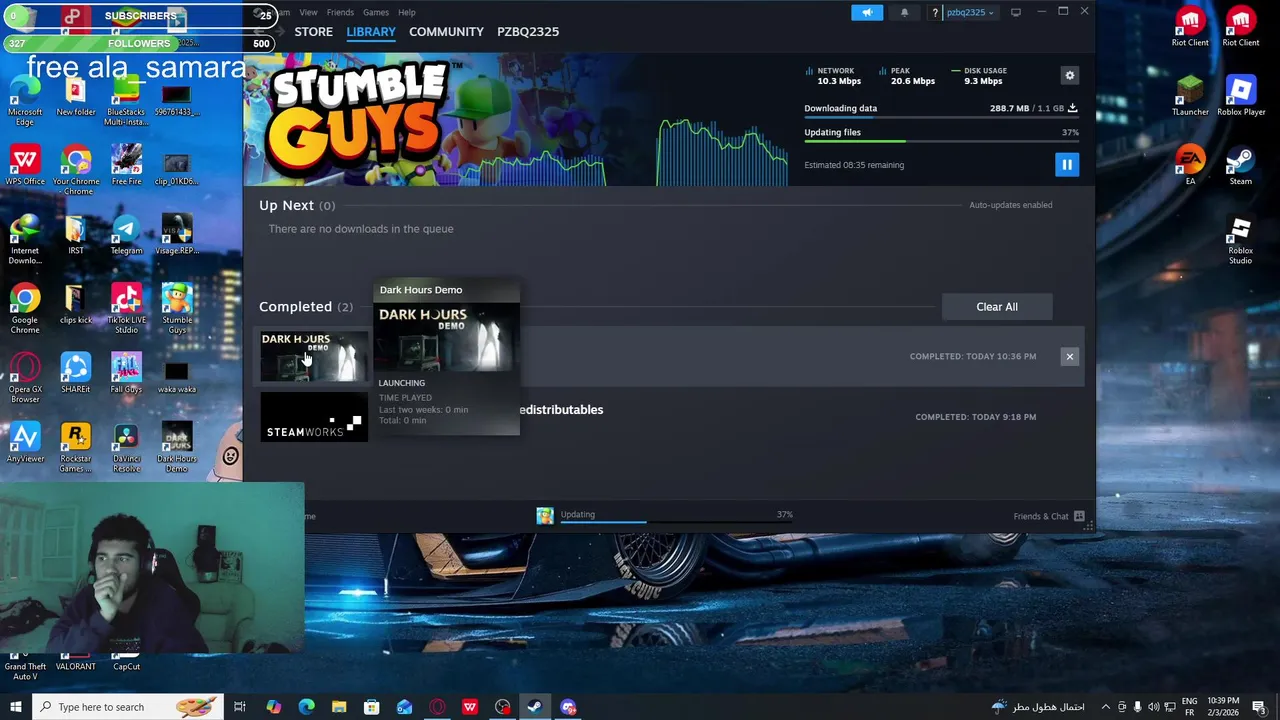The height and width of the screenshot is (720, 1280).
Task: Click the taskbar search box
Action: 128,707
